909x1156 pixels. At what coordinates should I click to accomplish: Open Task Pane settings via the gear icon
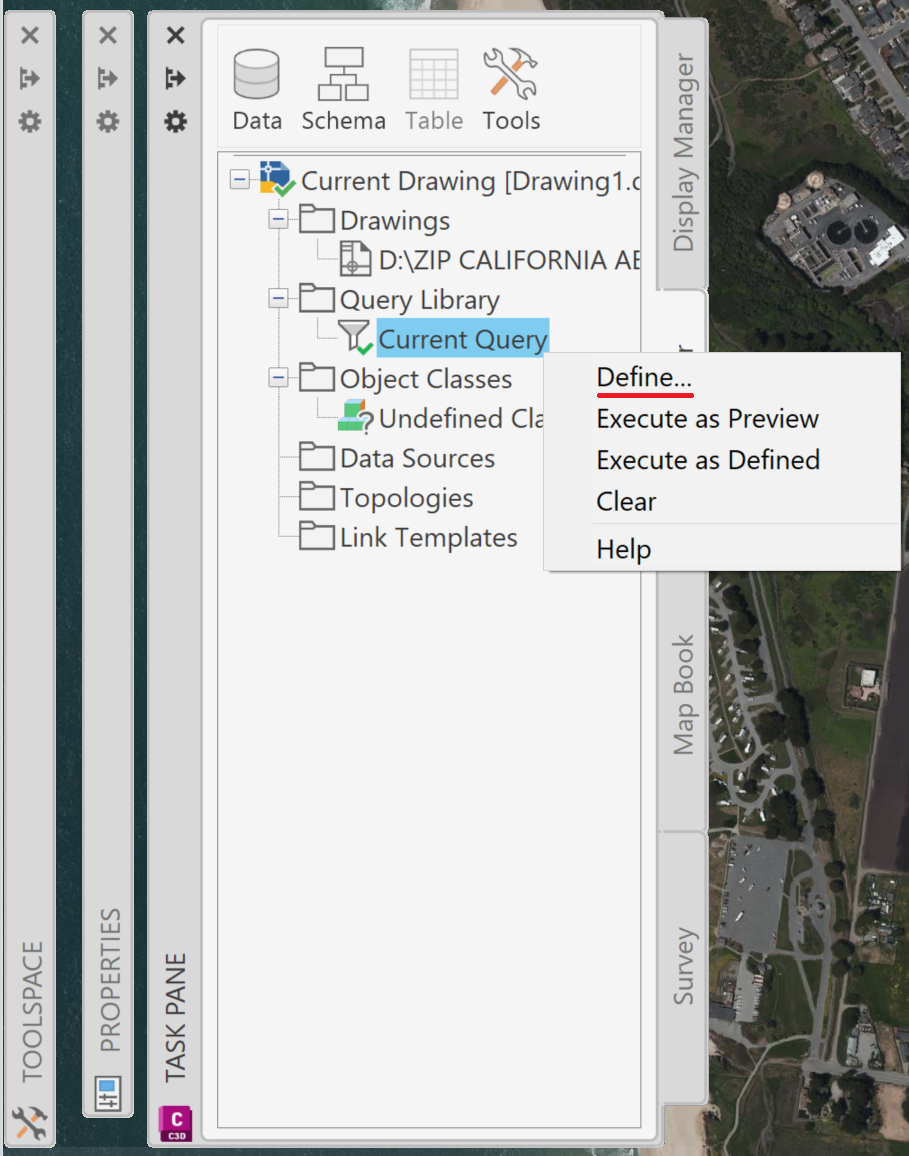(x=174, y=121)
